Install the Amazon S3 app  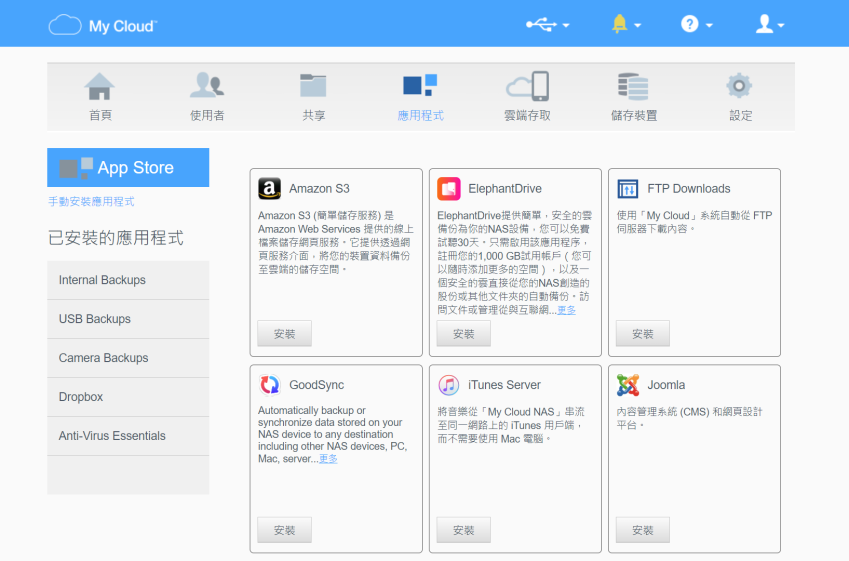click(x=284, y=334)
